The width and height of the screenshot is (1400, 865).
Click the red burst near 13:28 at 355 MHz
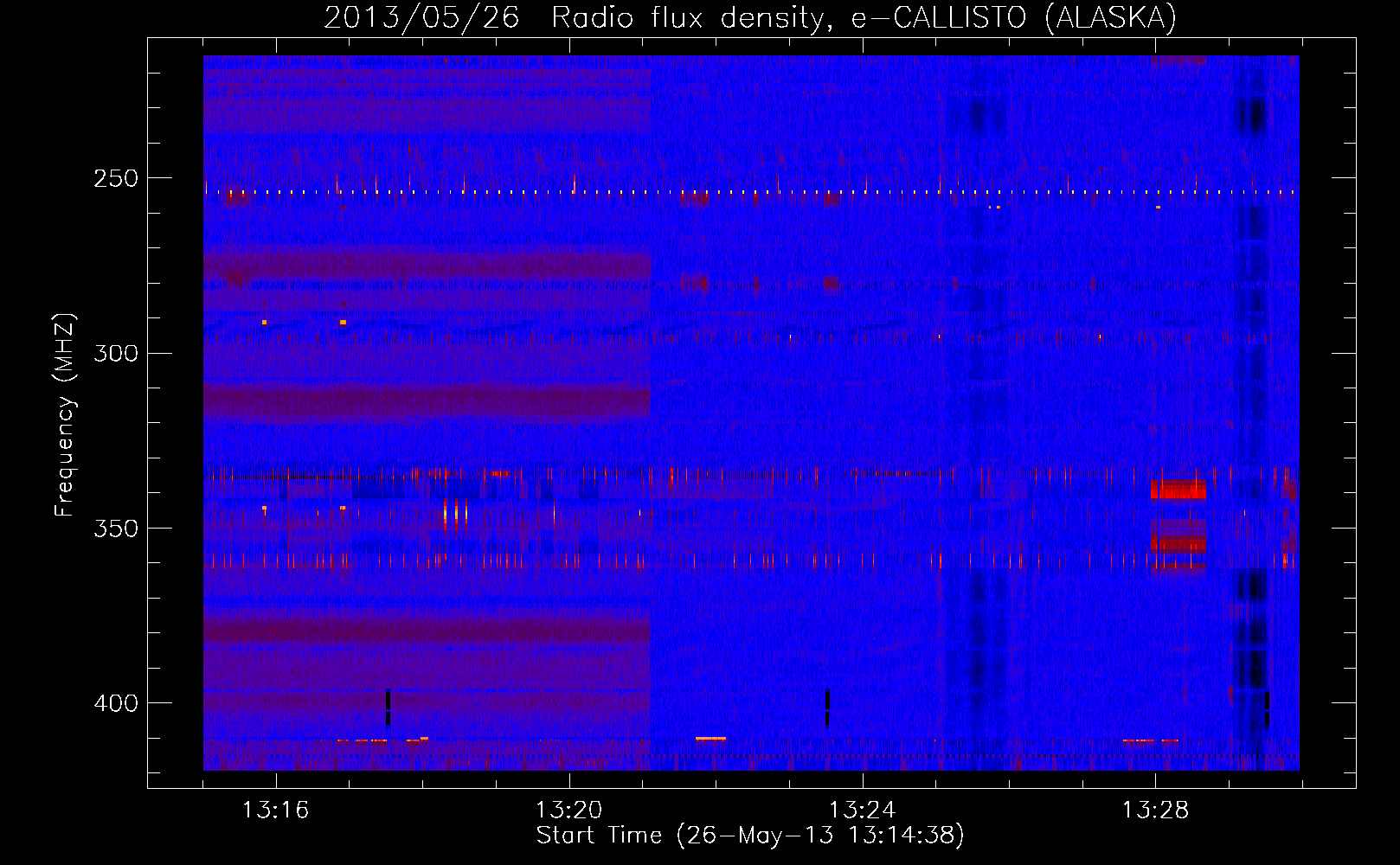(x=1178, y=542)
